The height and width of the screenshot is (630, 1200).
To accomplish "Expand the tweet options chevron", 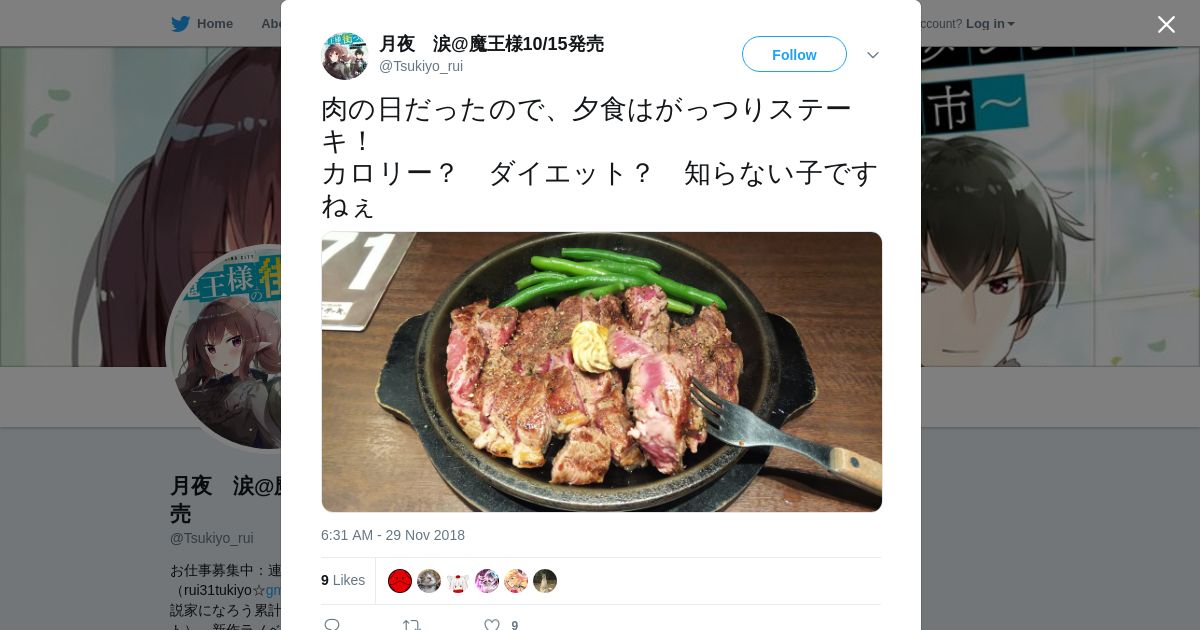I will [x=873, y=55].
